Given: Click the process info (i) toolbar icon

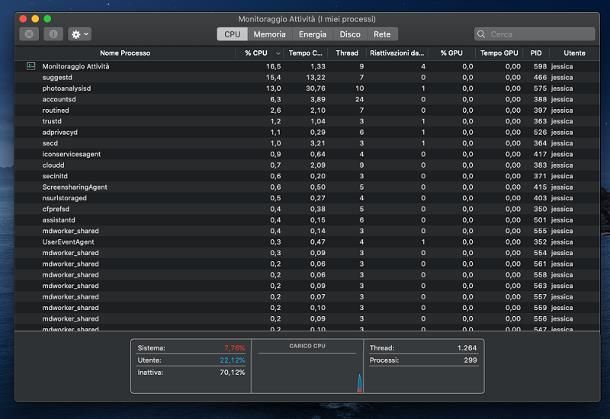Looking at the screenshot, I should point(52,34).
